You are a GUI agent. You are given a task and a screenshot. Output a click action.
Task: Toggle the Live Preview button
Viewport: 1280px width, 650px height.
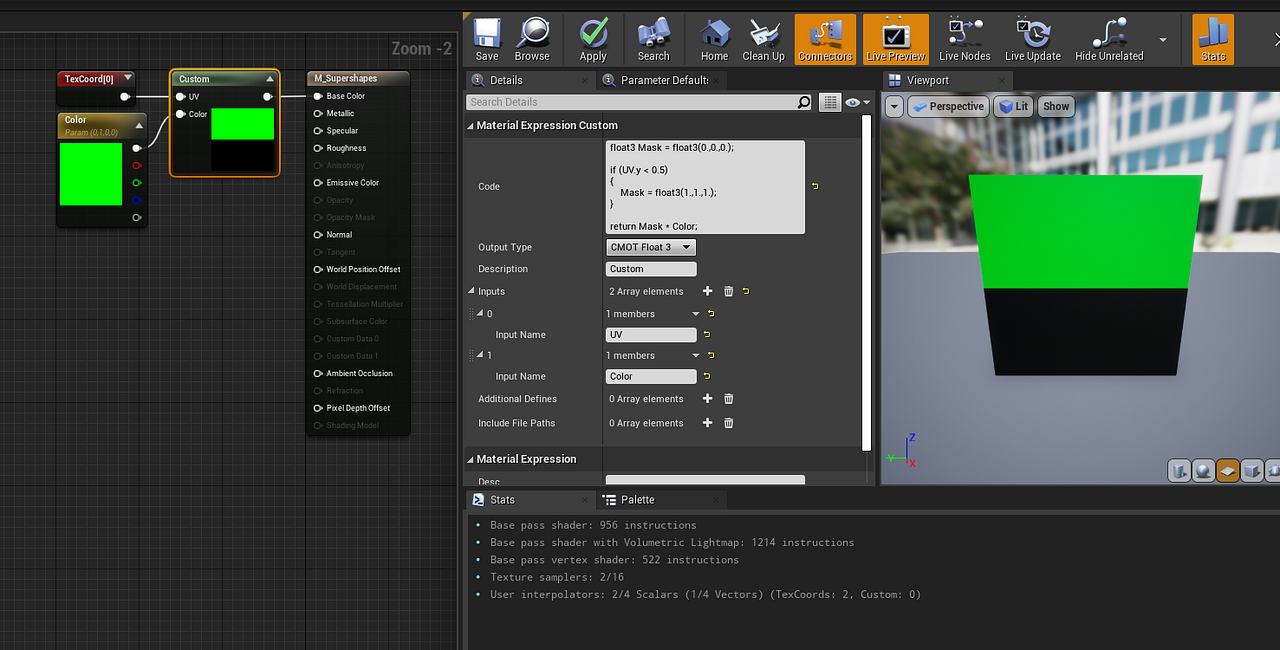click(895, 40)
